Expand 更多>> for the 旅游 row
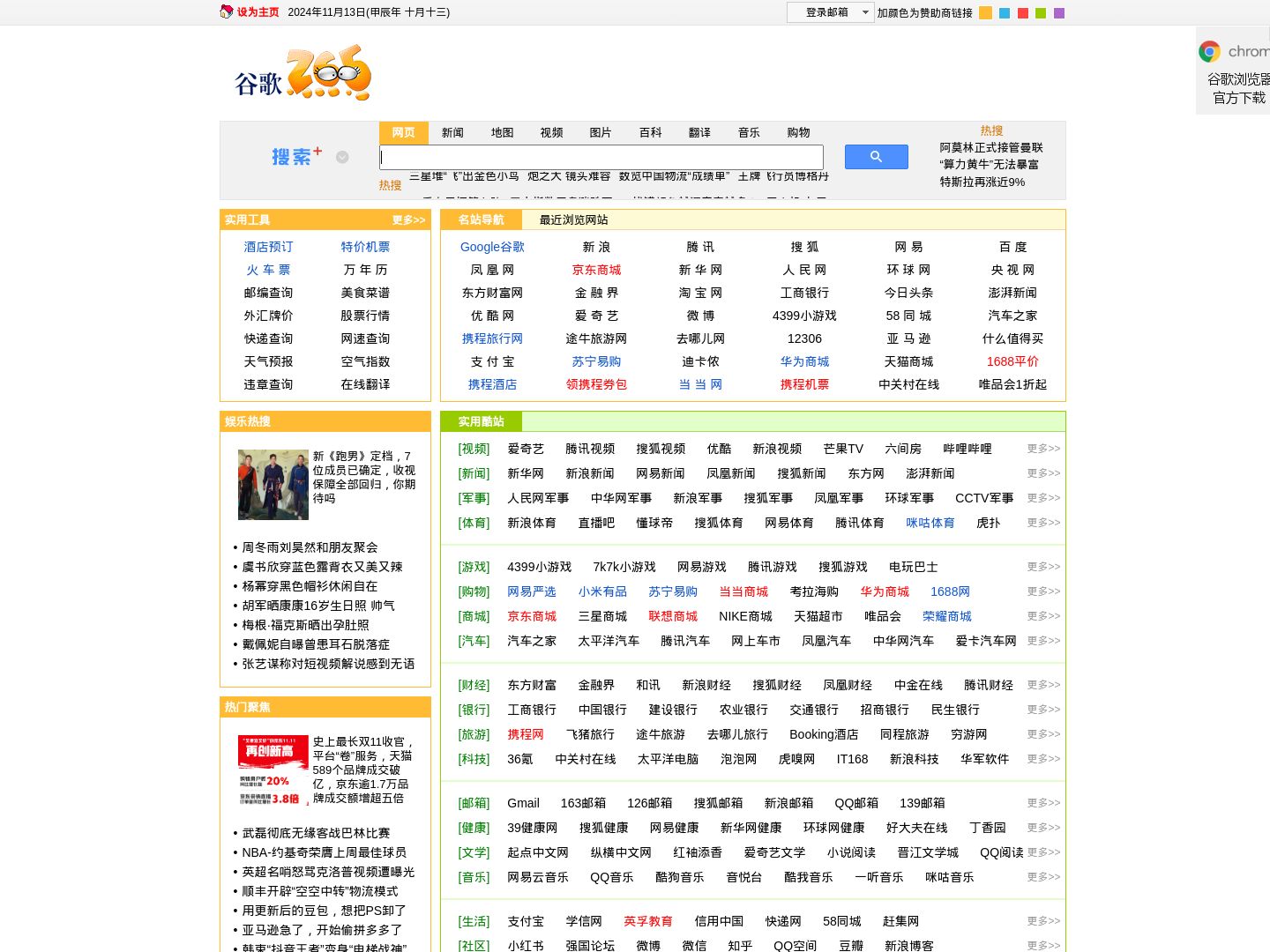 1043,734
